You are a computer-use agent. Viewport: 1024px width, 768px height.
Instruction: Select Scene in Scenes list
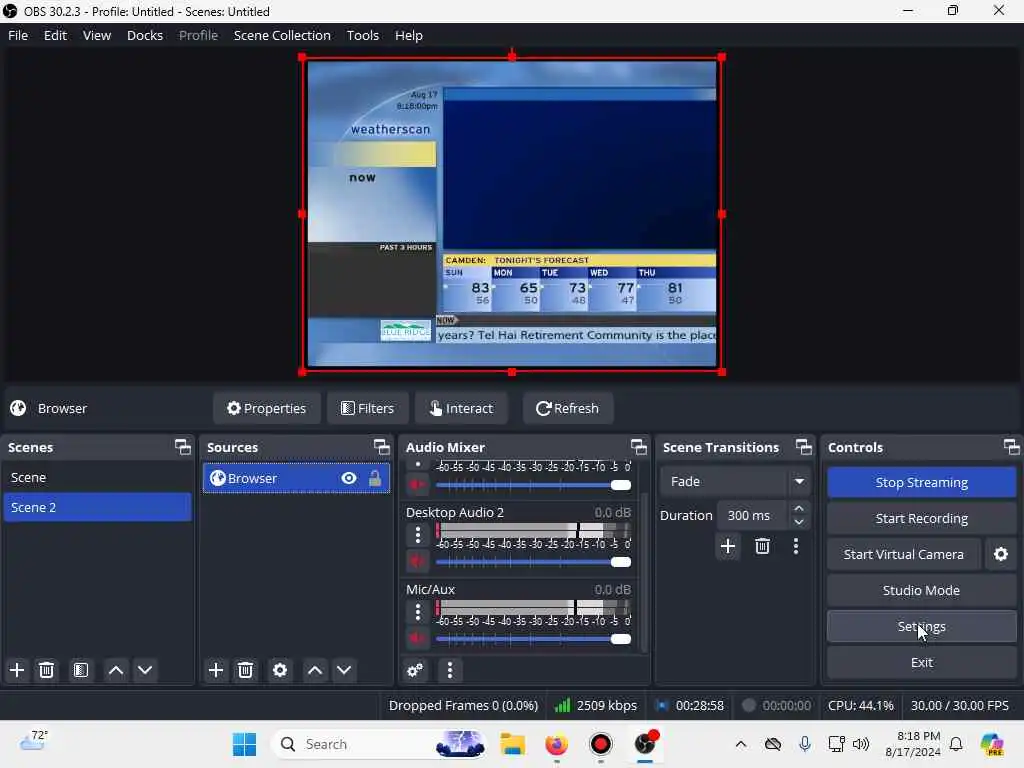(x=97, y=477)
